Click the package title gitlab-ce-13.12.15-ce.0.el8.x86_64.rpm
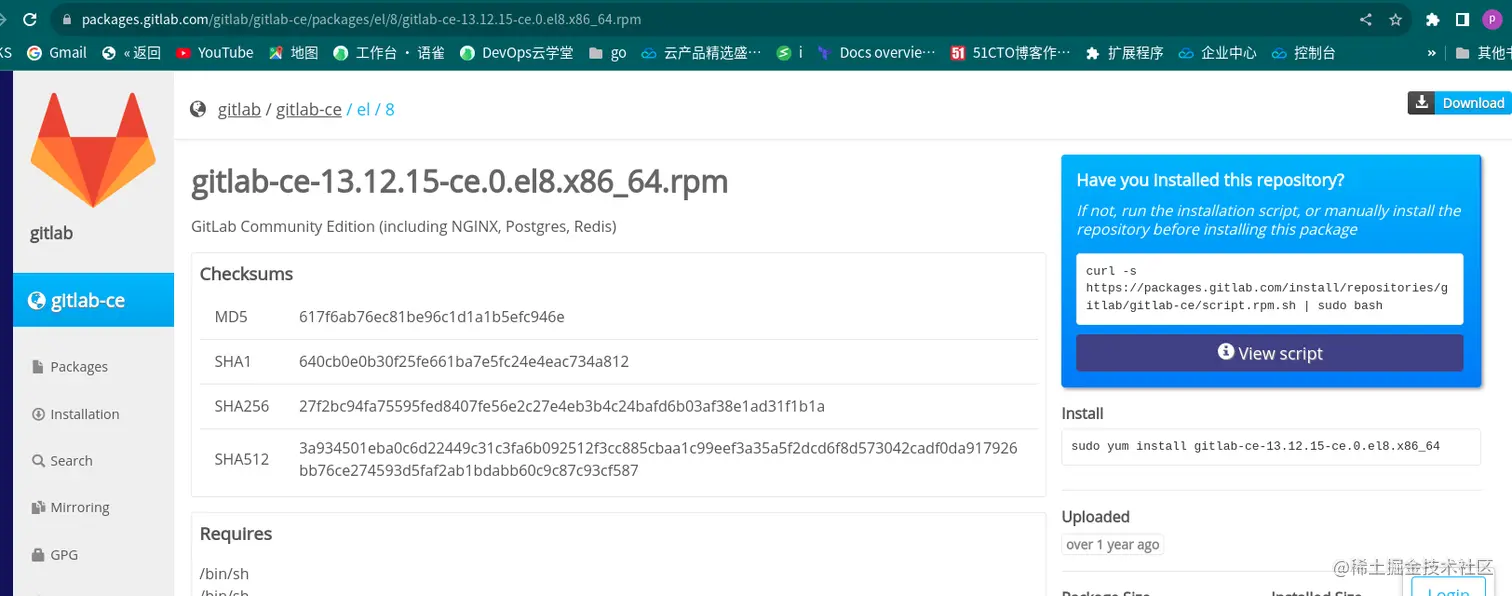 pos(460,181)
